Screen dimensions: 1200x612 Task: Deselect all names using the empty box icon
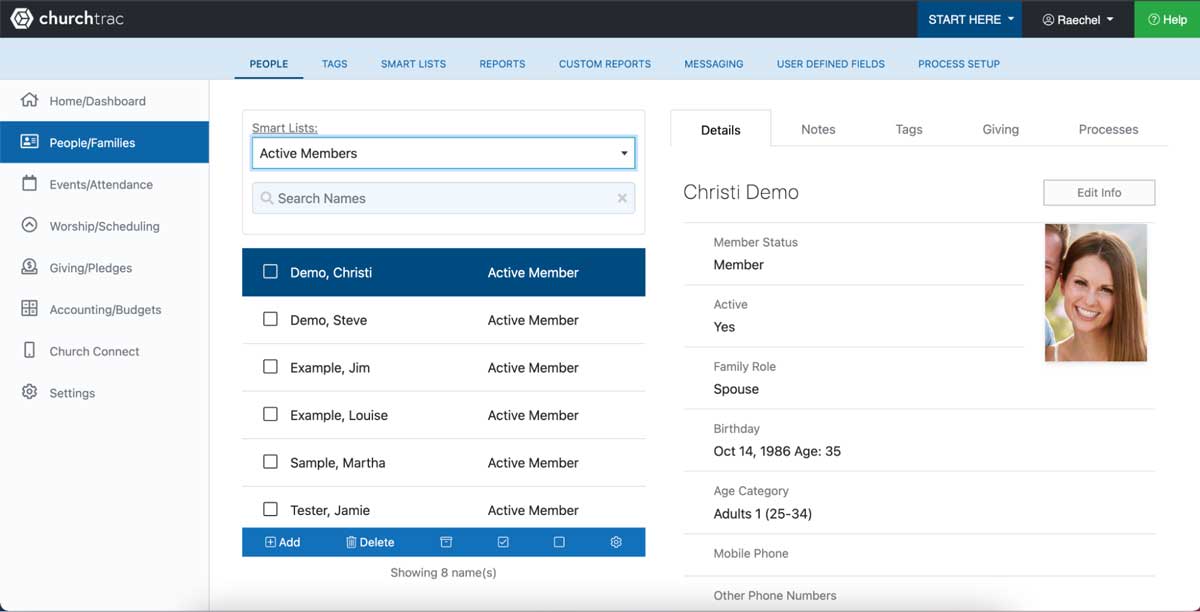pos(559,541)
